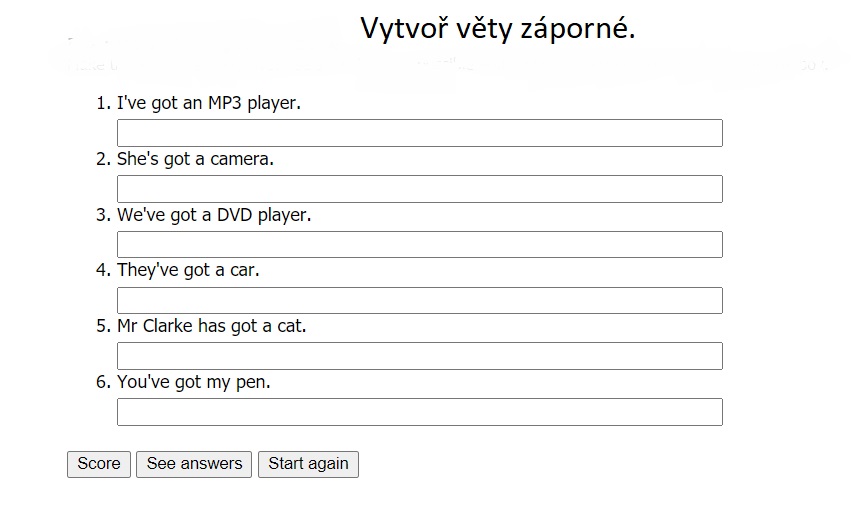This screenshot has height=517, width=863.
Task: Click the answer field for "You've got my pen"
Action: click(x=419, y=412)
